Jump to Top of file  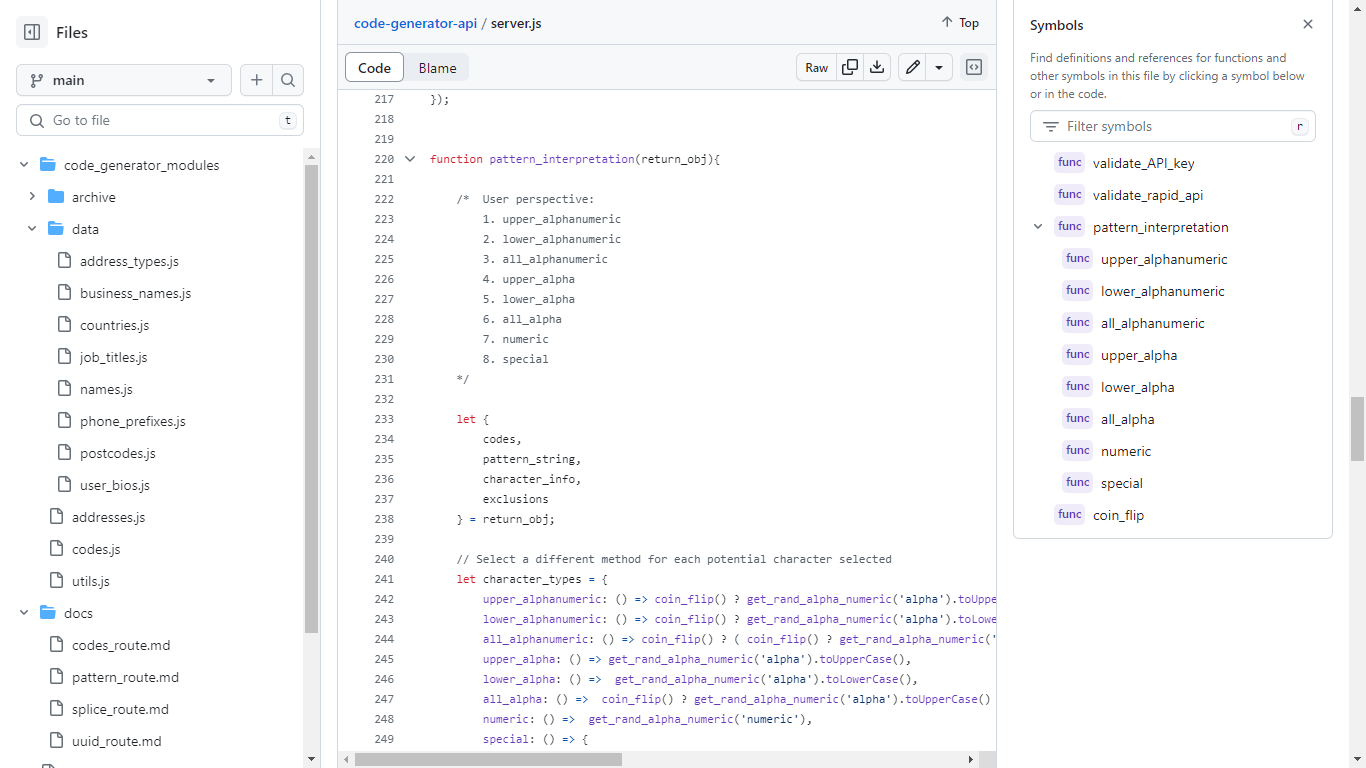(960, 22)
